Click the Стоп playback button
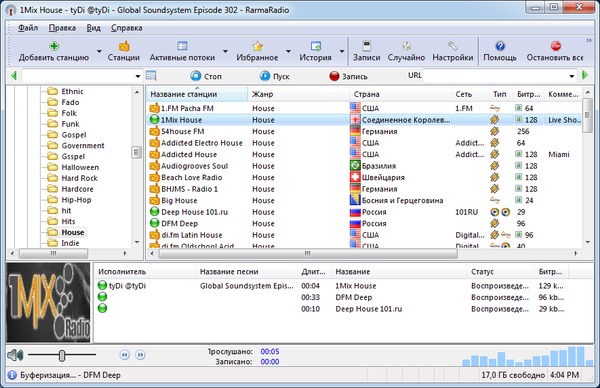This screenshot has height=388, width=600. click(206, 76)
